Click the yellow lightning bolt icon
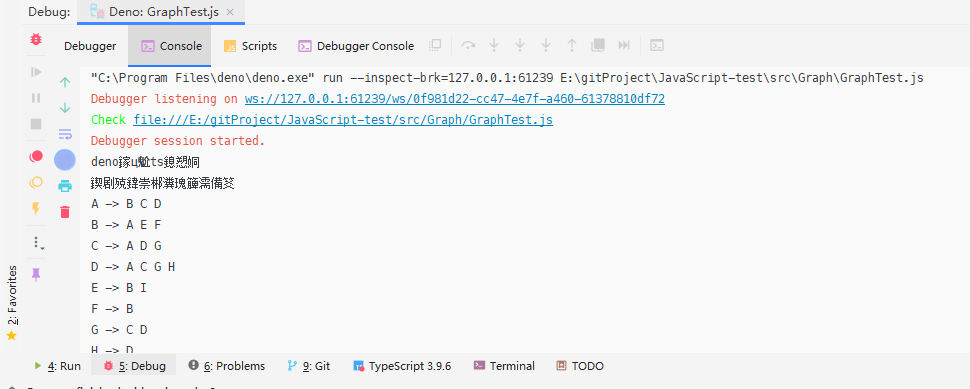This screenshot has width=970, height=389. 36,208
